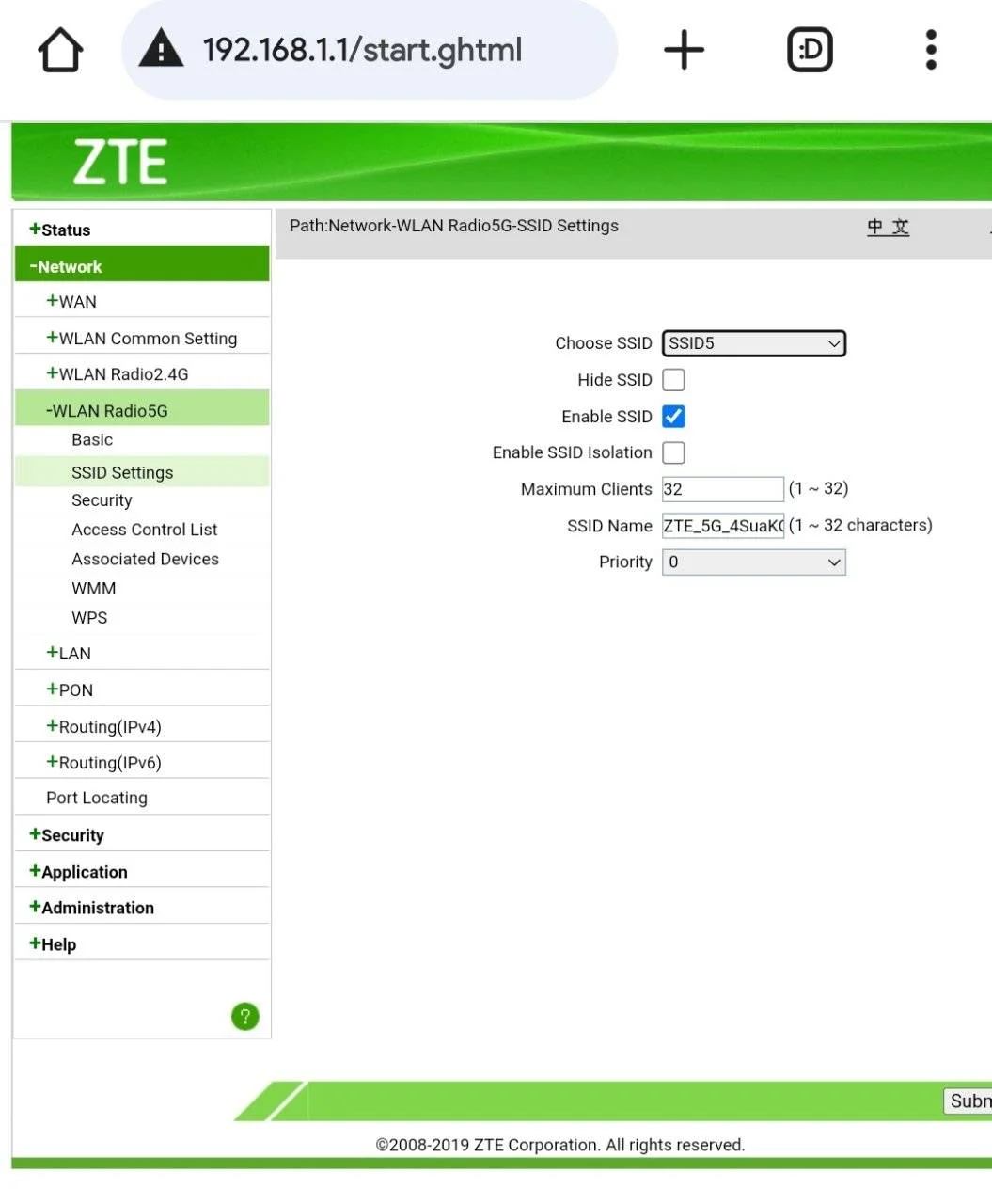Open a new tab with plus icon

pos(684,50)
